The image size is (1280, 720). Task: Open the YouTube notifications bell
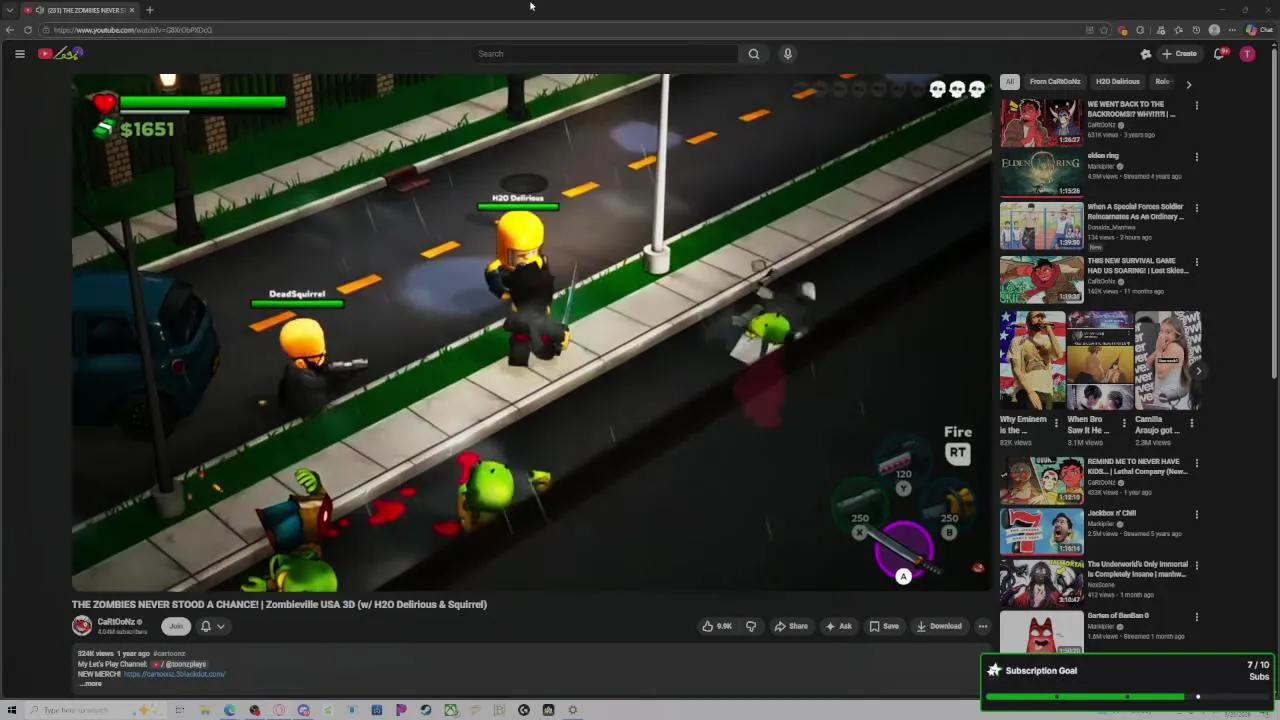(1219, 54)
